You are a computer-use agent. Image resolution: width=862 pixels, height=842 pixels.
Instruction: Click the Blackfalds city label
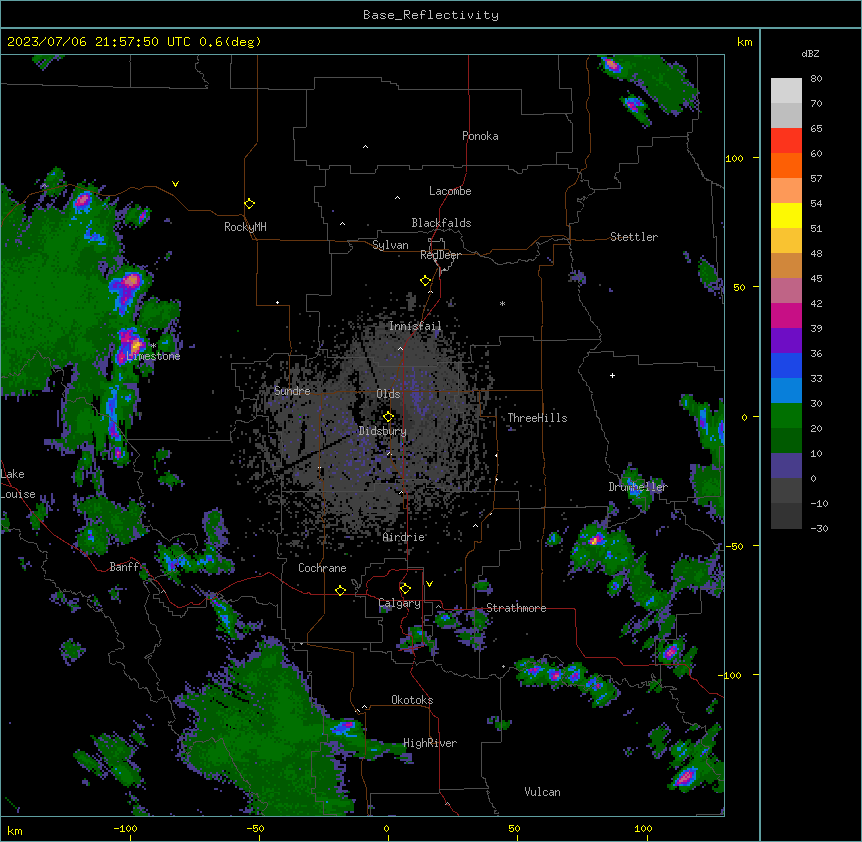[x=441, y=223]
